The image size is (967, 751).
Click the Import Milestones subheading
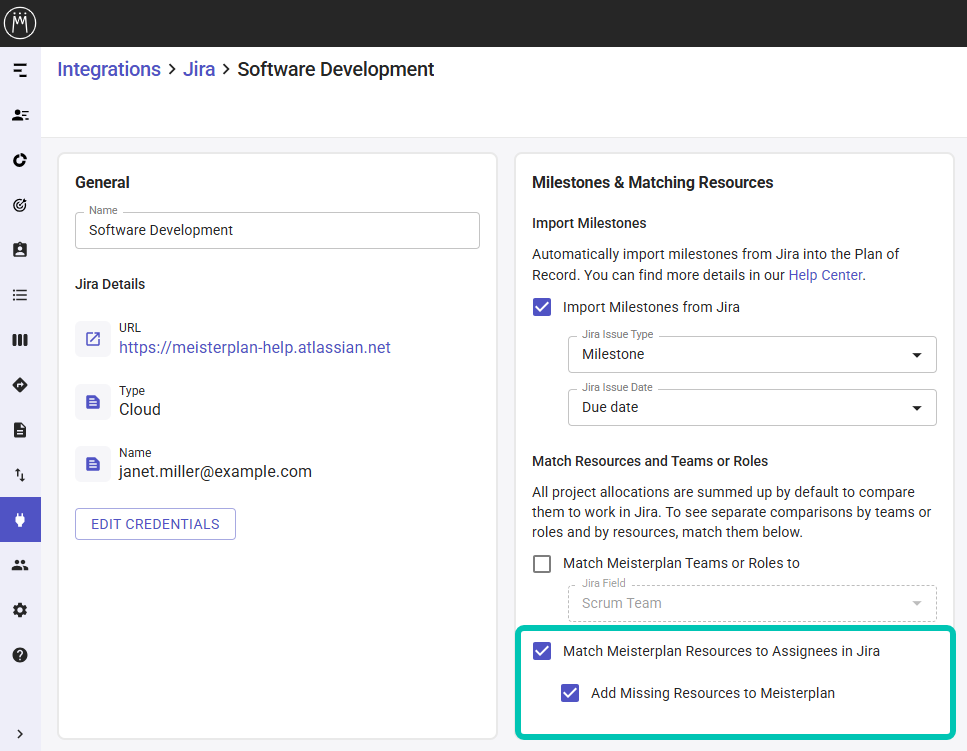click(x=589, y=223)
